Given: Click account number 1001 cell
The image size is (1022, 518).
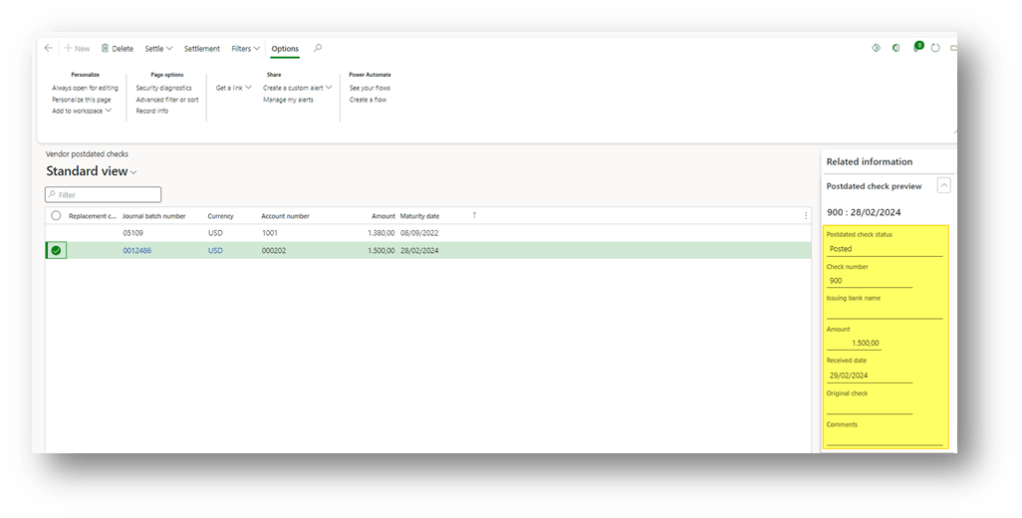Looking at the screenshot, I should (269, 233).
